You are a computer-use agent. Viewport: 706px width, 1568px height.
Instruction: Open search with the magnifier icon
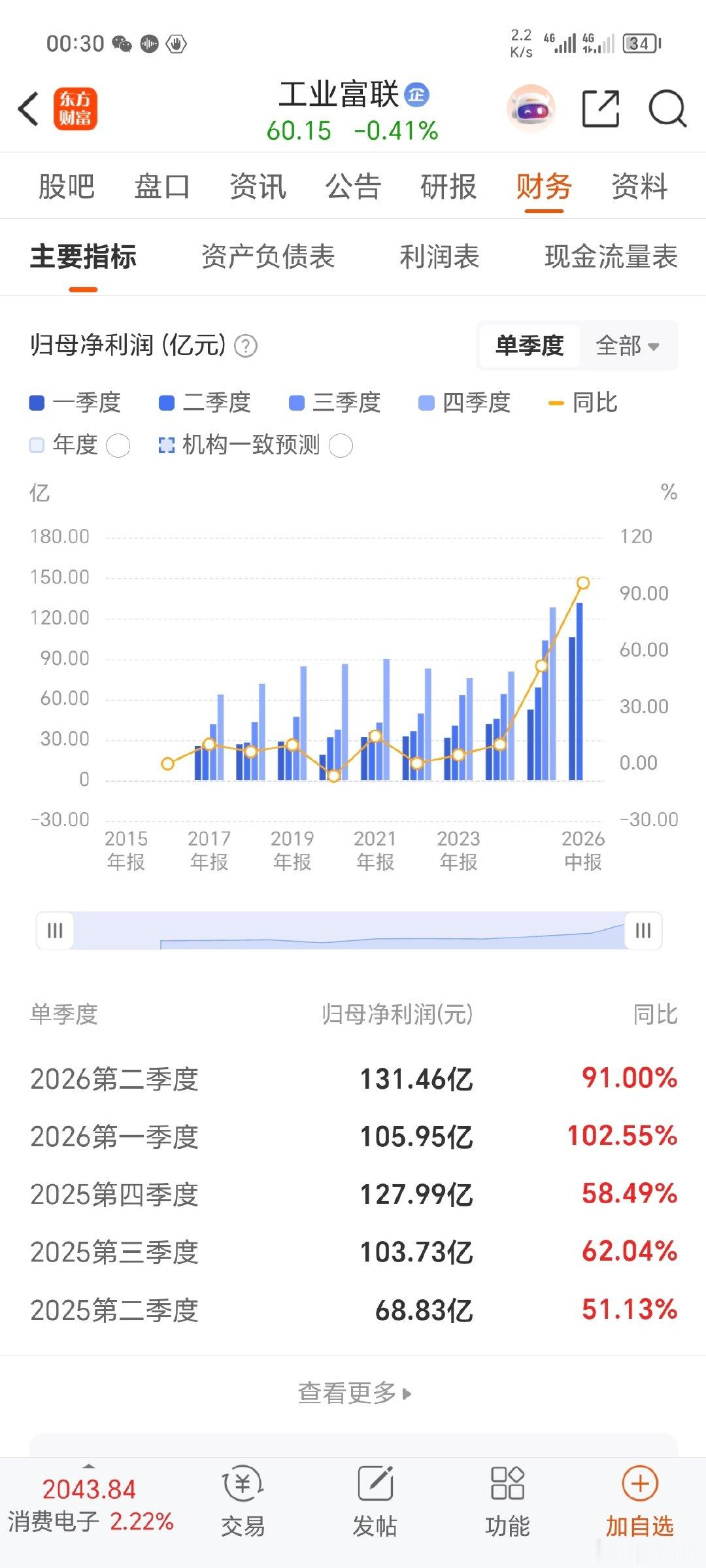pos(667,109)
